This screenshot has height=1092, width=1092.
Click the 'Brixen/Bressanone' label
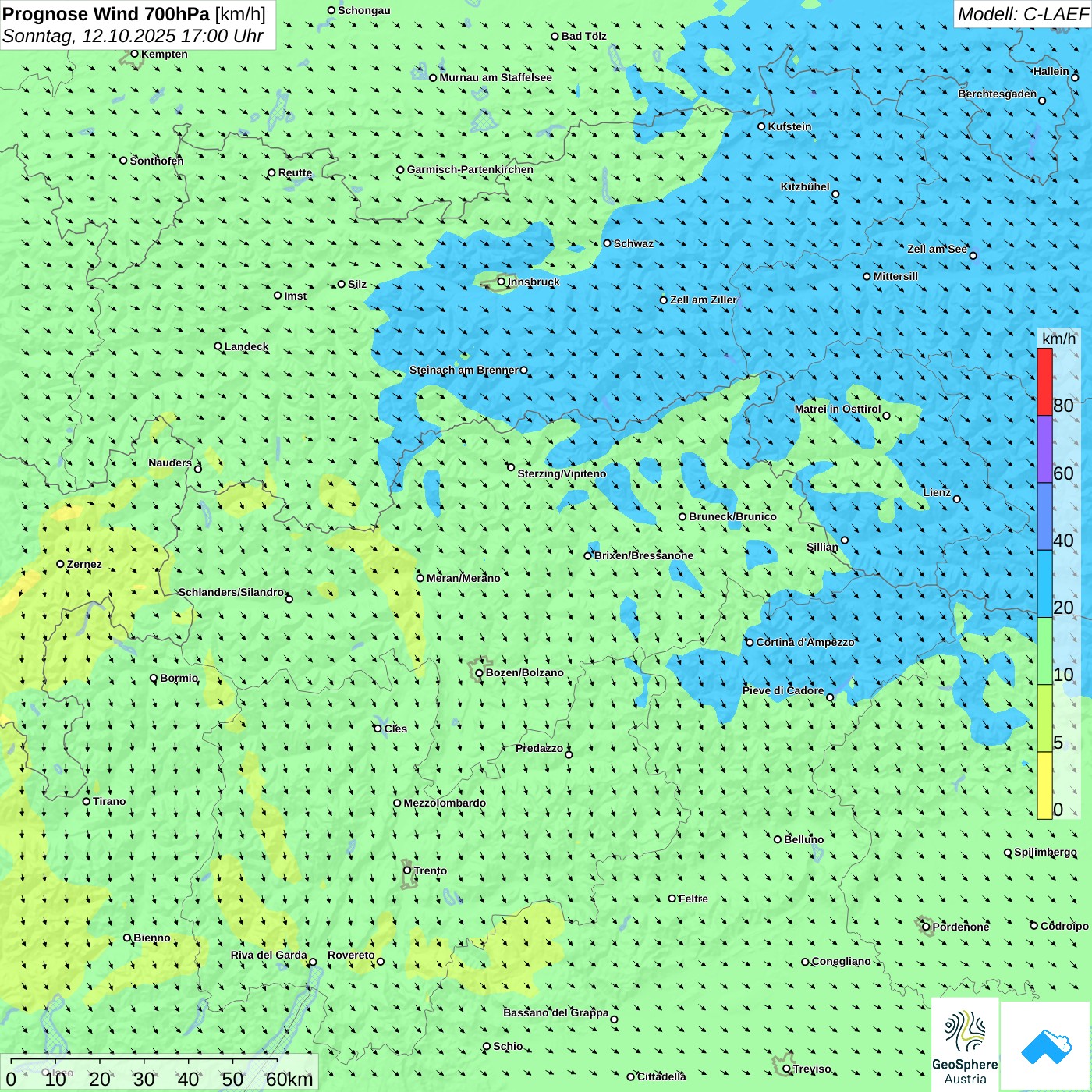(x=643, y=555)
